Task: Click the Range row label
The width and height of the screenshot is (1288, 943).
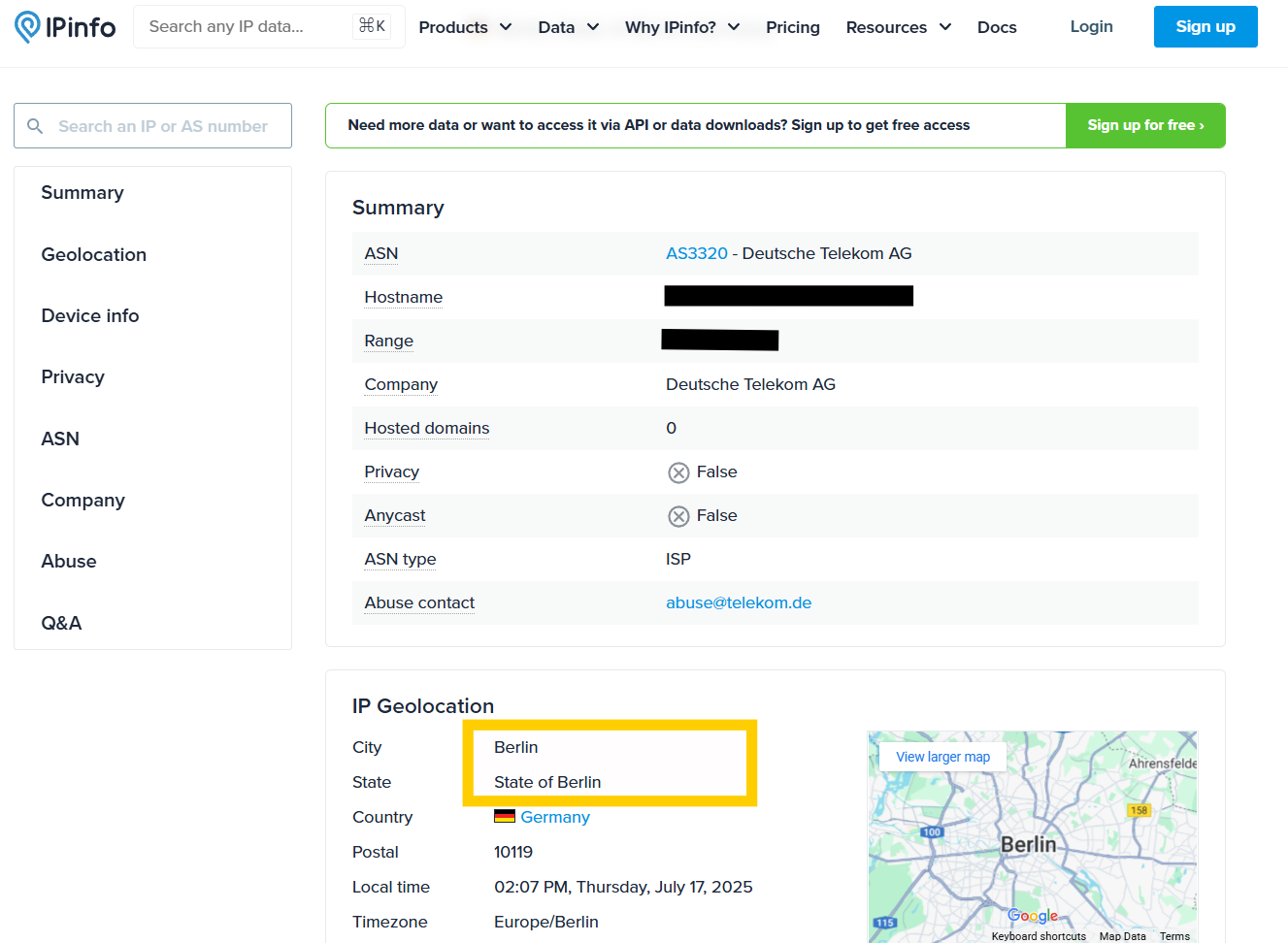Action: [x=389, y=341]
